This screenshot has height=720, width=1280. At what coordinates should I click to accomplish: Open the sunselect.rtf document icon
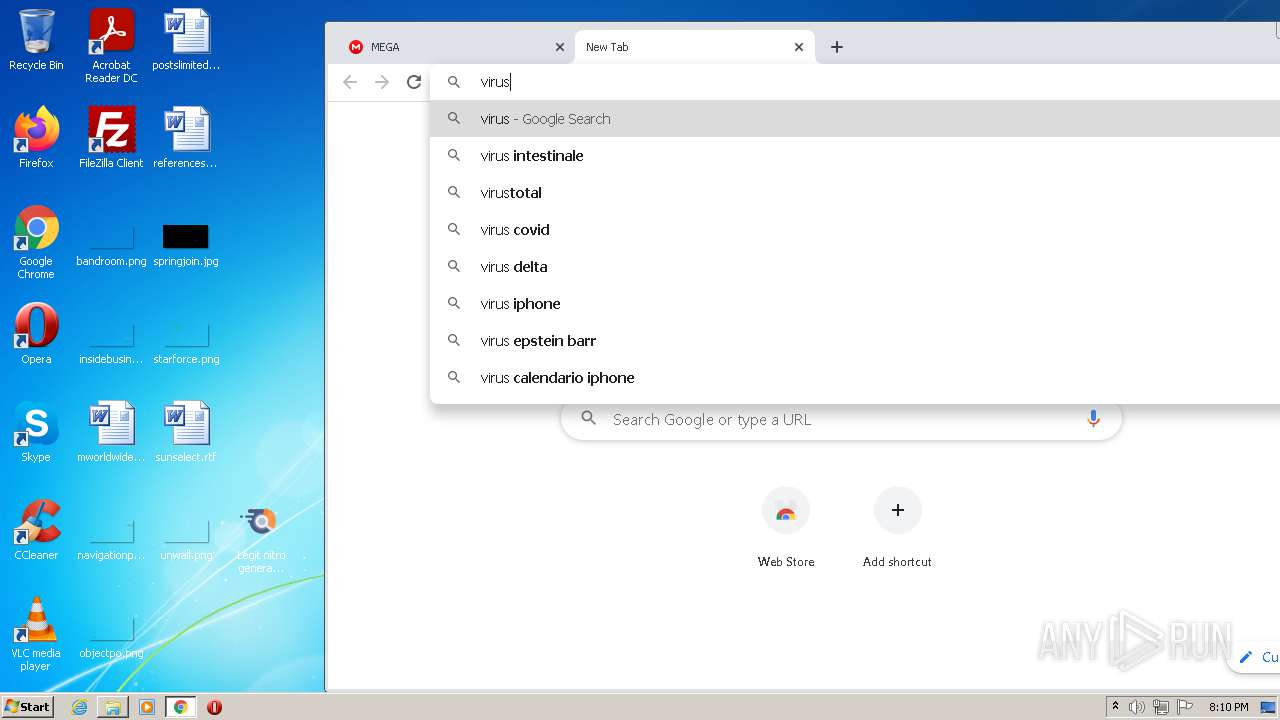coord(186,432)
